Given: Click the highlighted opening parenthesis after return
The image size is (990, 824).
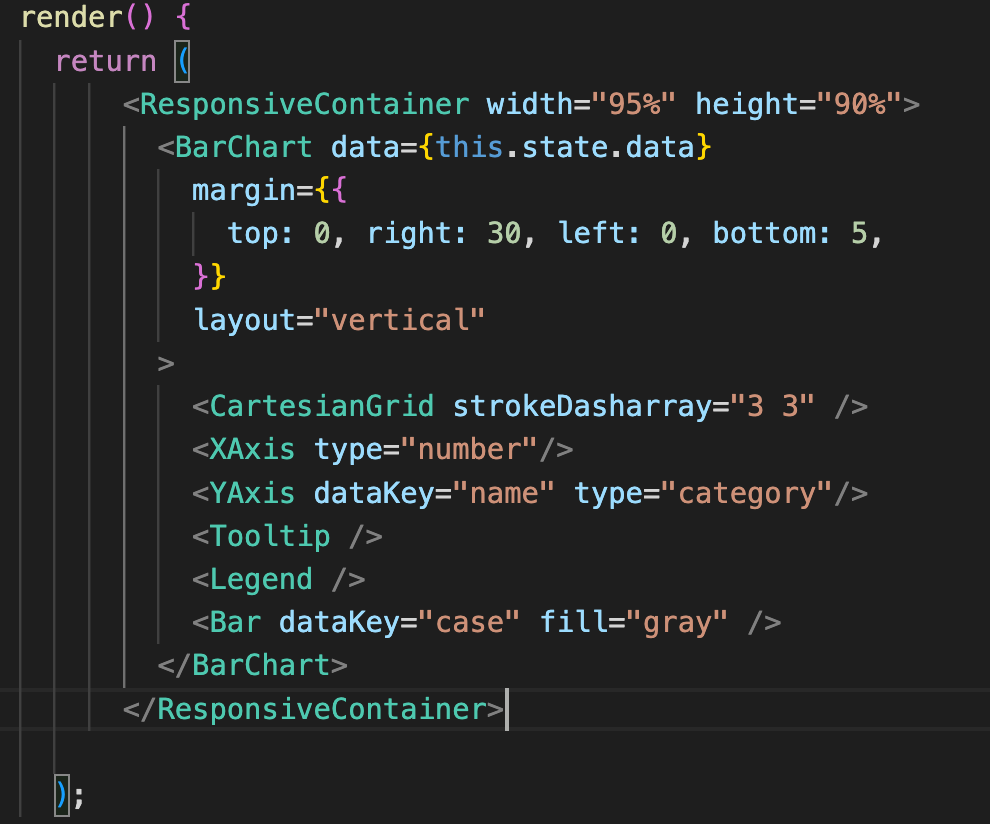Looking at the screenshot, I should 182,62.
